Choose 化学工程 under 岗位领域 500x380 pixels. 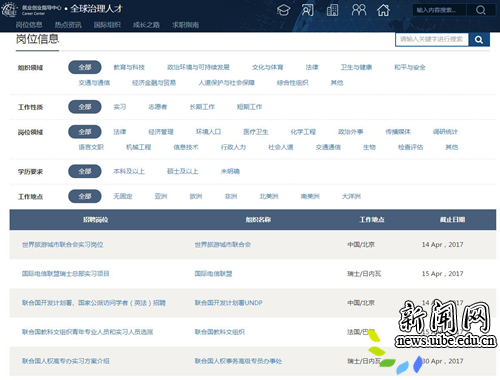coord(303,132)
